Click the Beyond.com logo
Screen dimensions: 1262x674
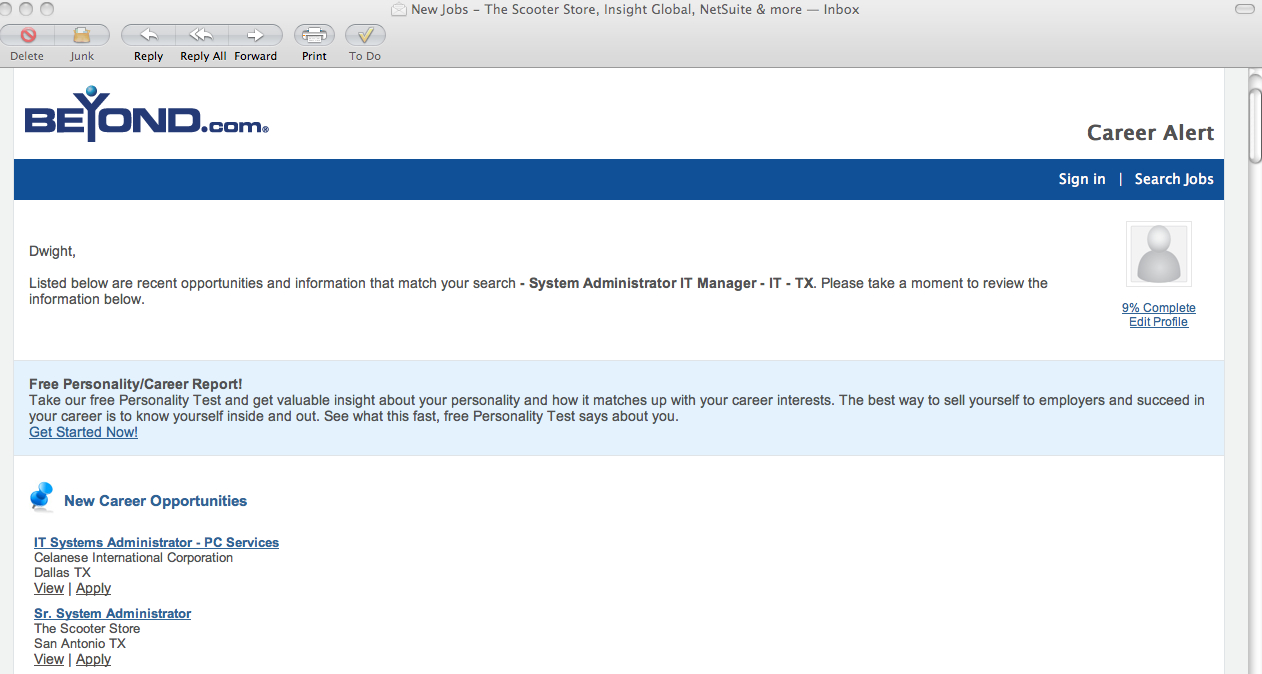point(146,116)
